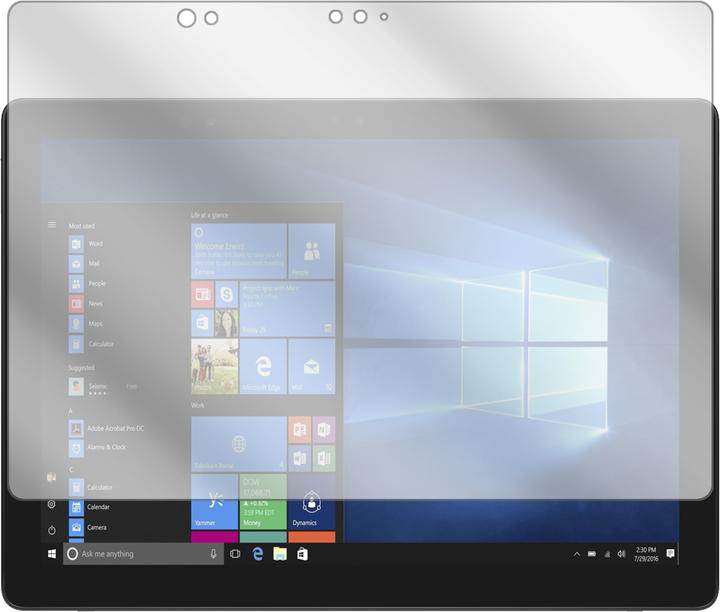Open Adobe Acrobat Pro DC
Viewport: 720px width, 612px height.
click(107, 429)
